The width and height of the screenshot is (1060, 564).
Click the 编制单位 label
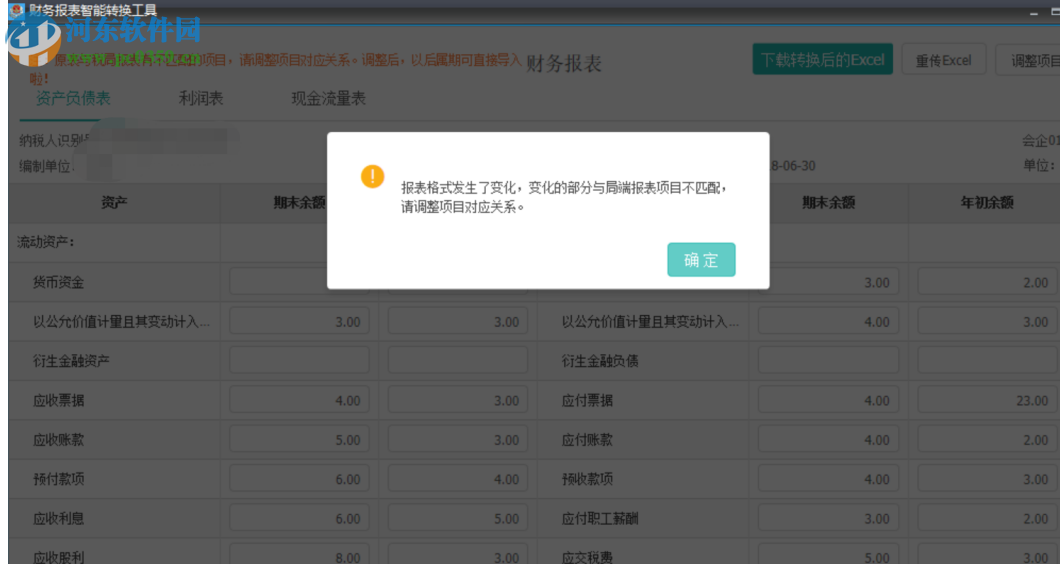pos(46,166)
